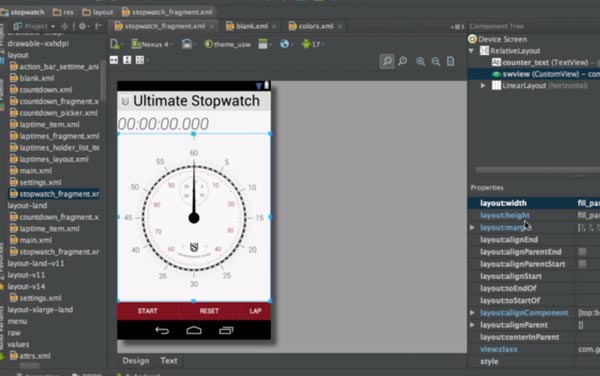Viewport: 600px width, 376px height.
Task: Click the zoom to fit icon
Action: tap(387, 61)
